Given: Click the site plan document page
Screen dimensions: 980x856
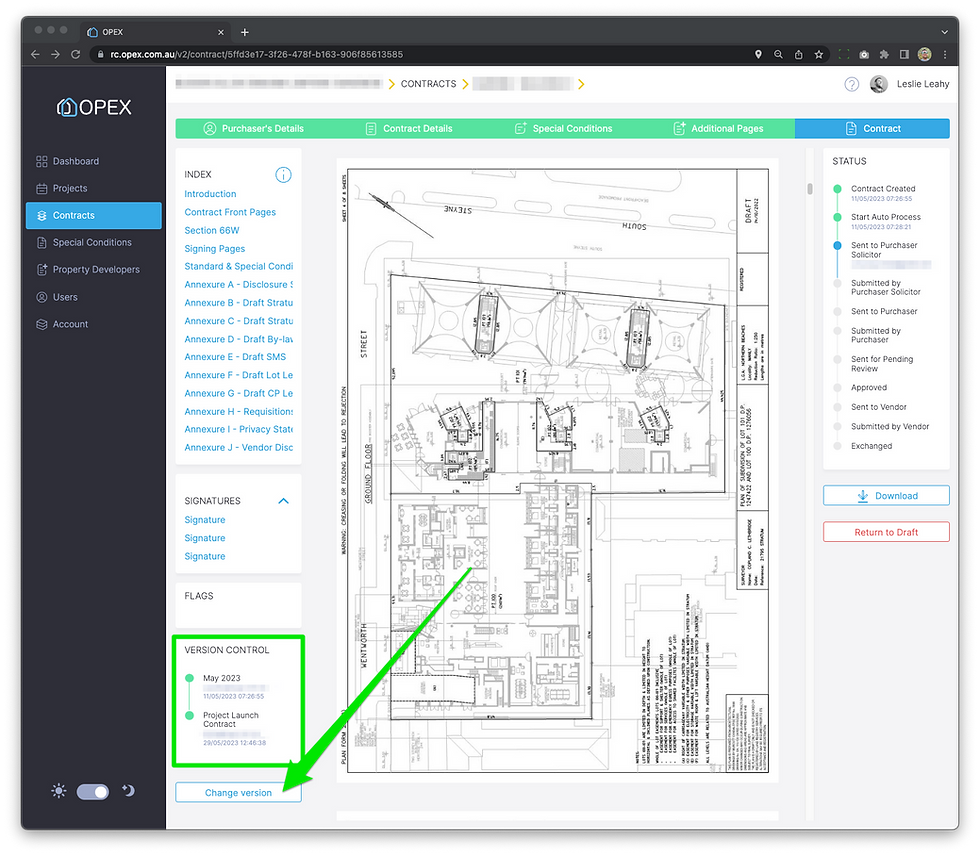Looking at the screenshot, I should pos(558,470).
